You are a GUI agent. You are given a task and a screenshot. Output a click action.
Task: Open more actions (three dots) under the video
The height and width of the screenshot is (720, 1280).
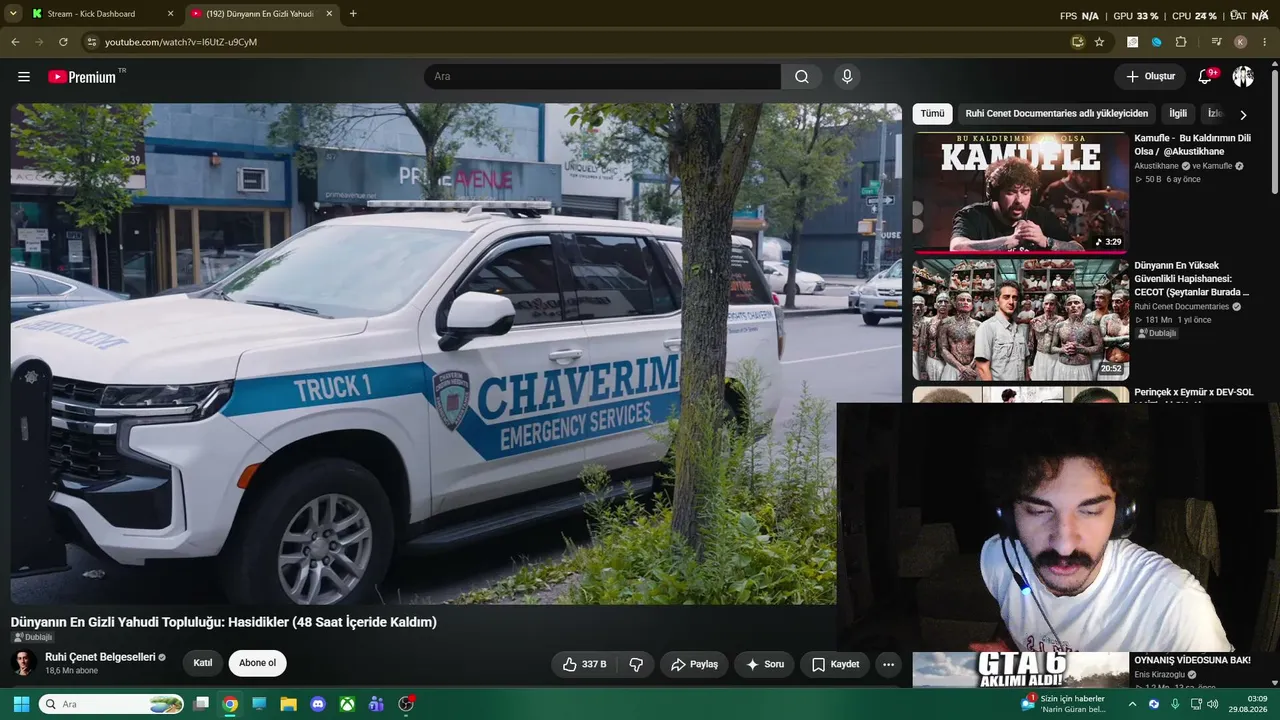tap(888, 664)
